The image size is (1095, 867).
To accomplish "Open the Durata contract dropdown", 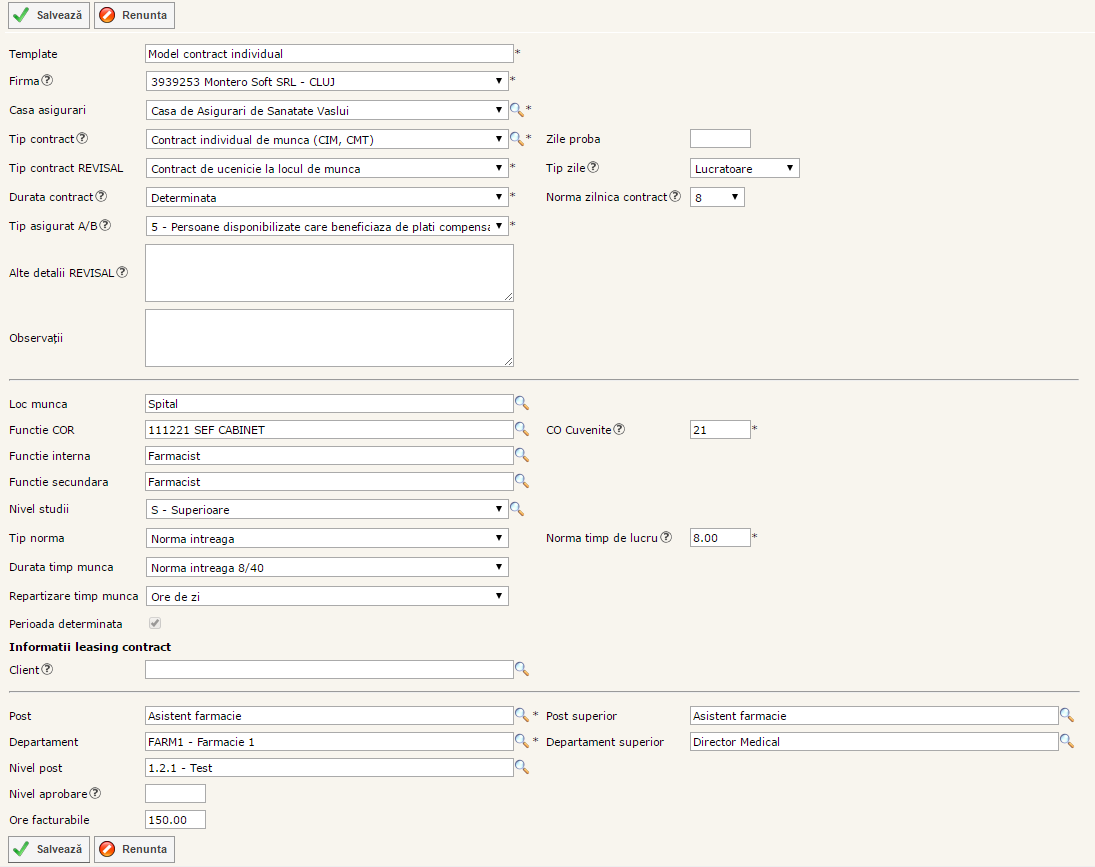I will [x=328, y=198].
